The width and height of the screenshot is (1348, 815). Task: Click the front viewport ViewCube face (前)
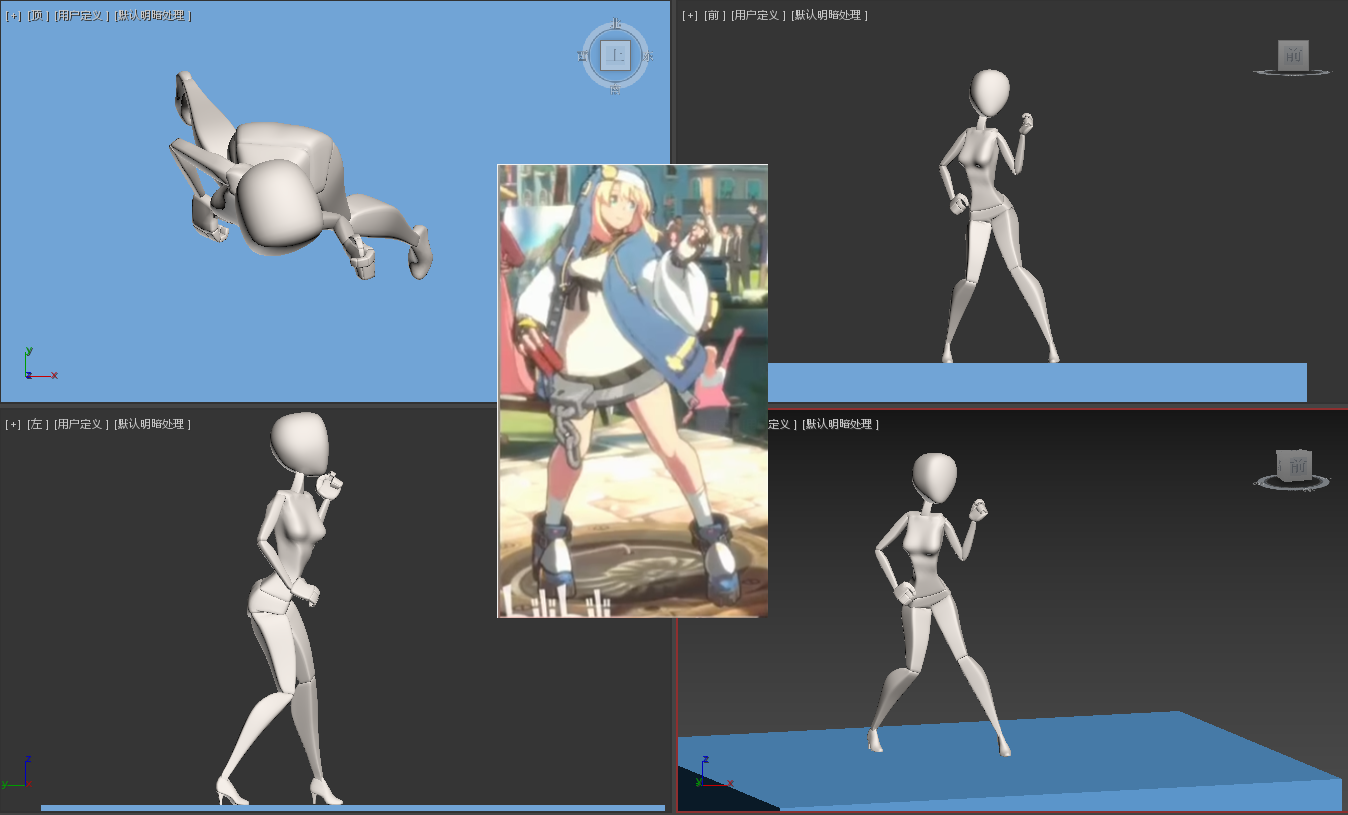tap(1293, 56)
